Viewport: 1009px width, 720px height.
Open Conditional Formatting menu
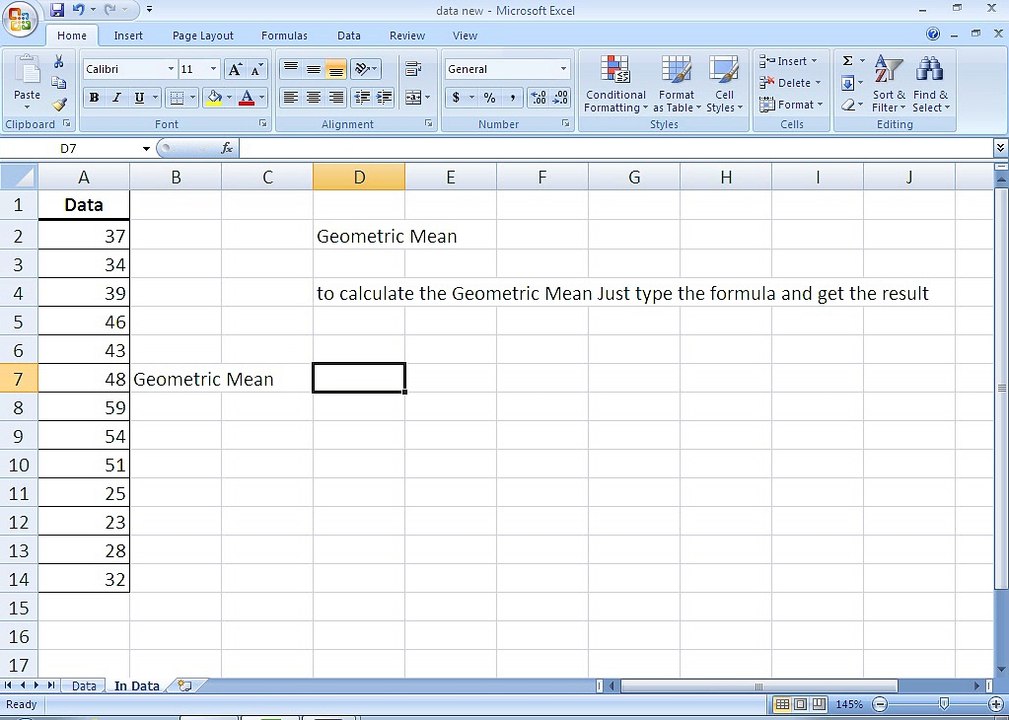(x=616, y=84)
